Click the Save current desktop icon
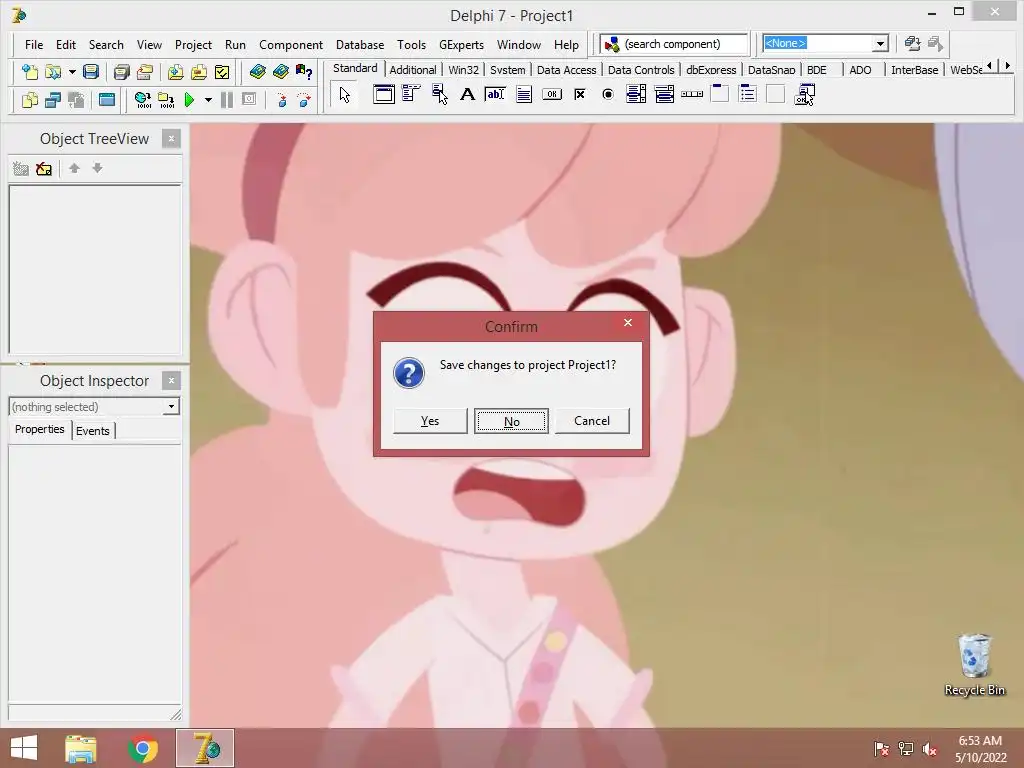 point(912,44)
